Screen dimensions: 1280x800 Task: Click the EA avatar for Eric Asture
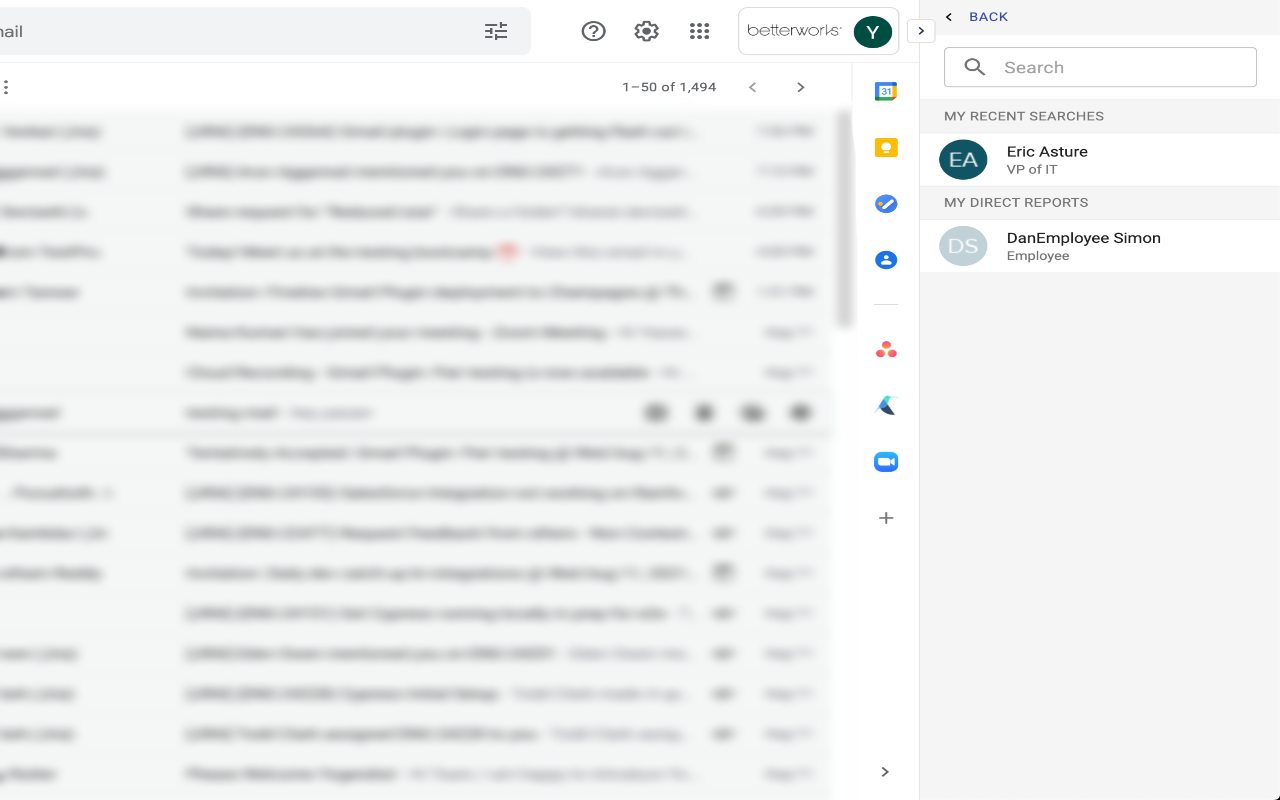coord(963,160)
